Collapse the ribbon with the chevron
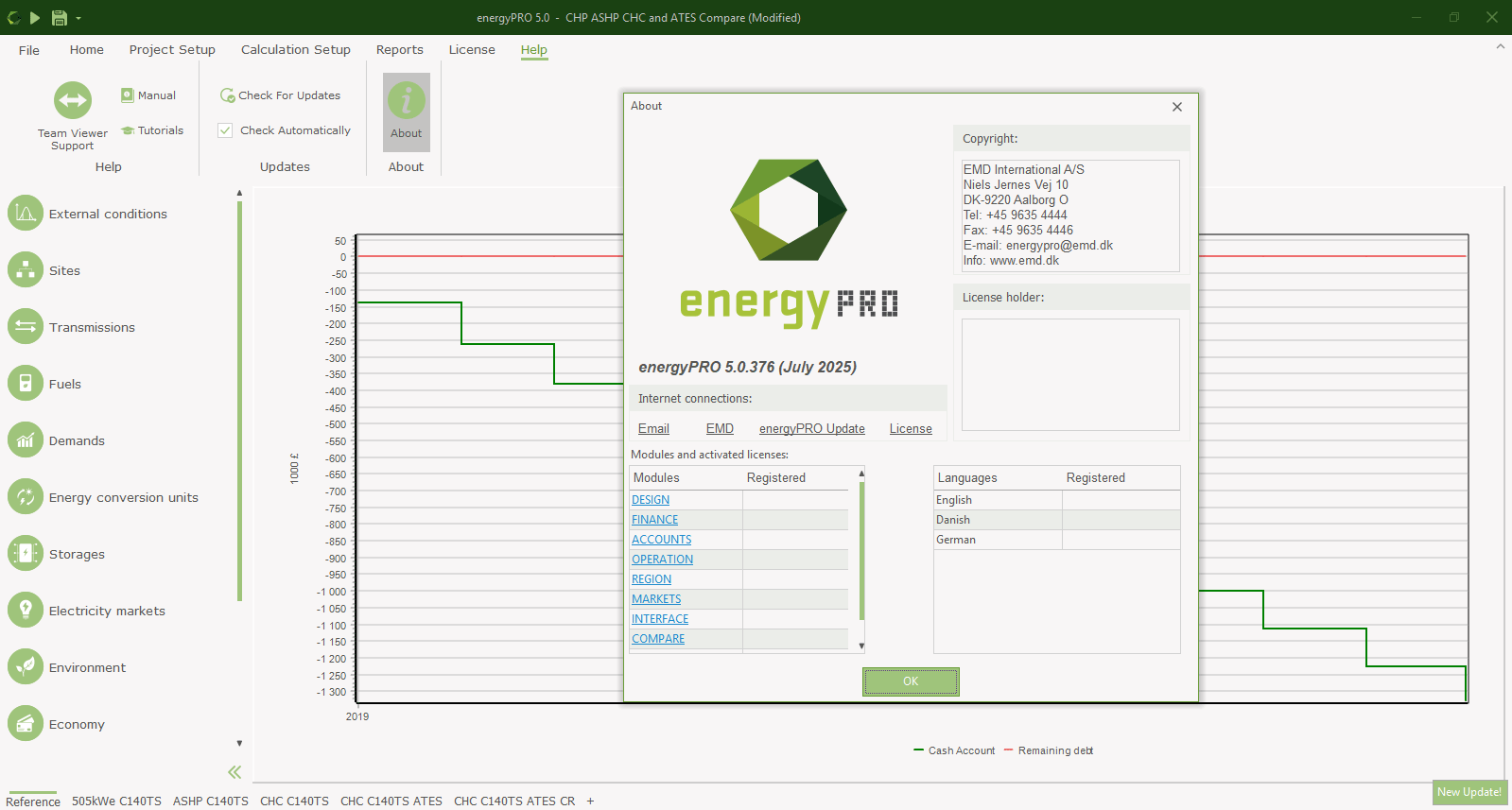 click(1500, 46)
